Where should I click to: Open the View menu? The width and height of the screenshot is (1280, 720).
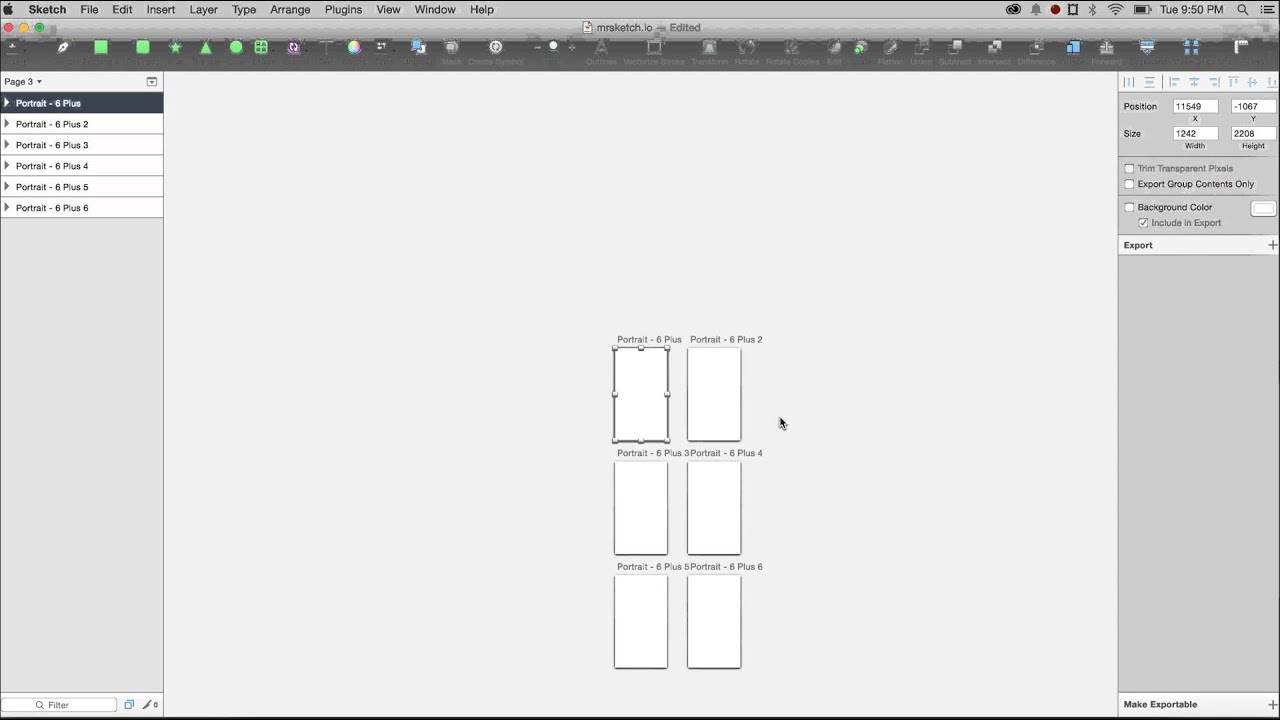point(388,9)
